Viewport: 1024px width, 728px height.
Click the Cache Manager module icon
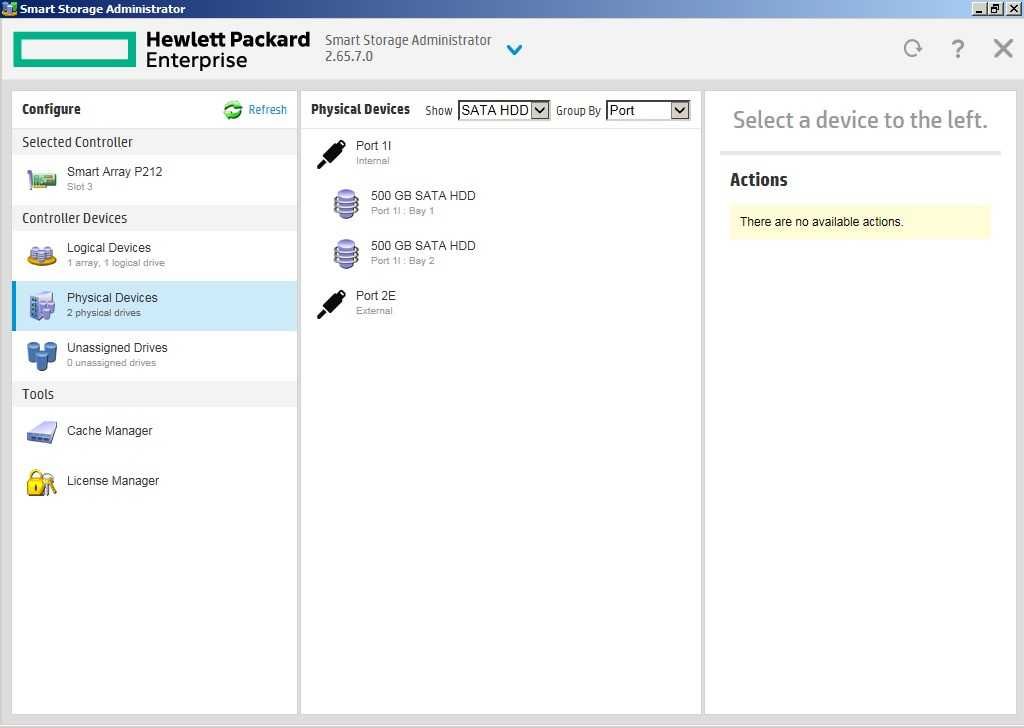41,432
